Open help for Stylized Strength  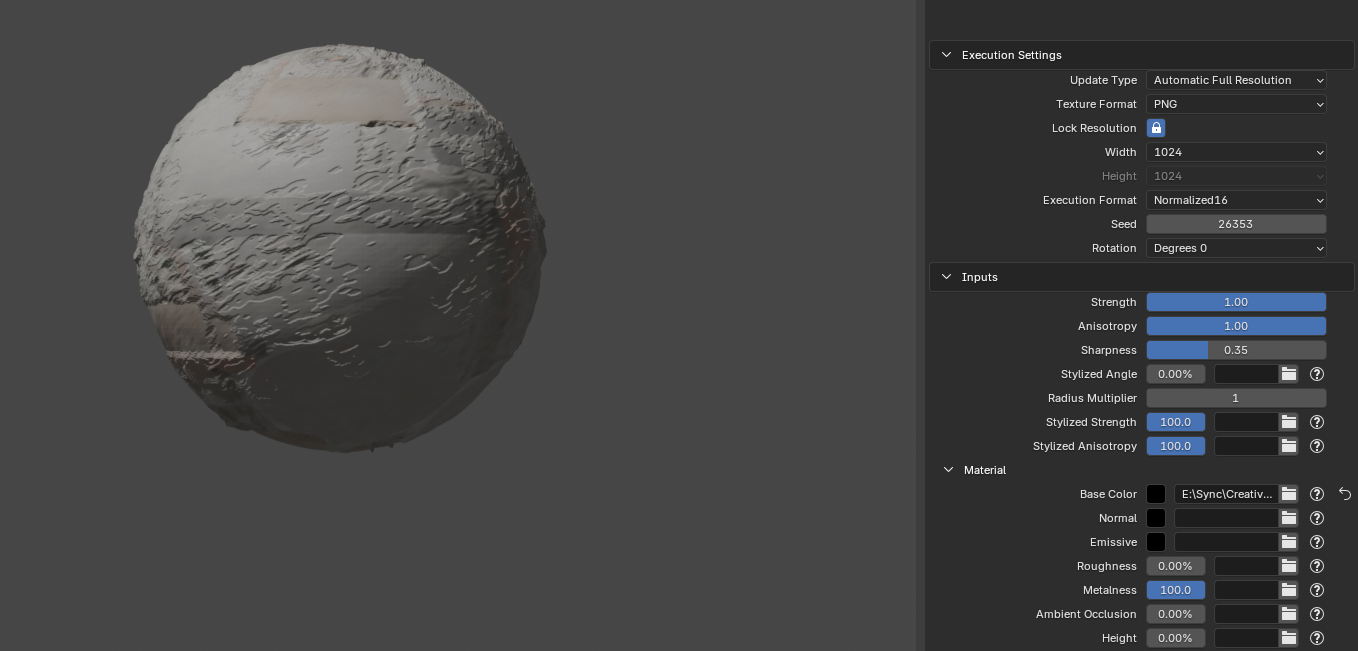pyautogui.click(x=1317, y=422)
